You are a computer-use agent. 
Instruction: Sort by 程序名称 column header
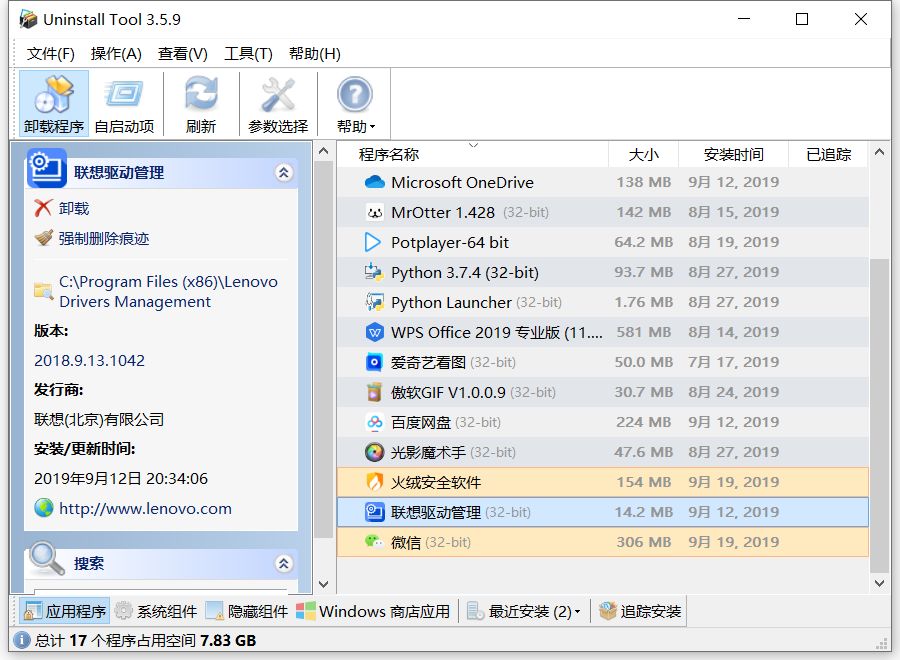[x=472, y=154]
